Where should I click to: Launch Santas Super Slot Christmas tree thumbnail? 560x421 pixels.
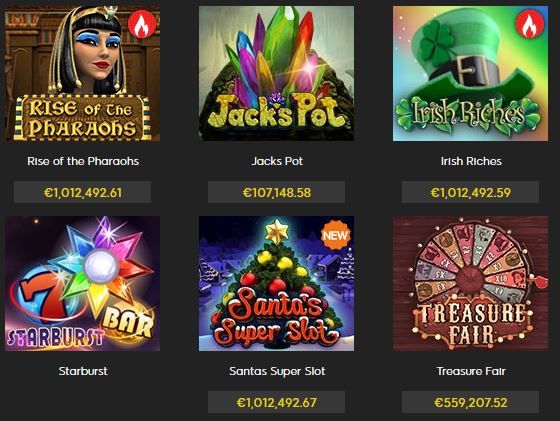(276, 284)
